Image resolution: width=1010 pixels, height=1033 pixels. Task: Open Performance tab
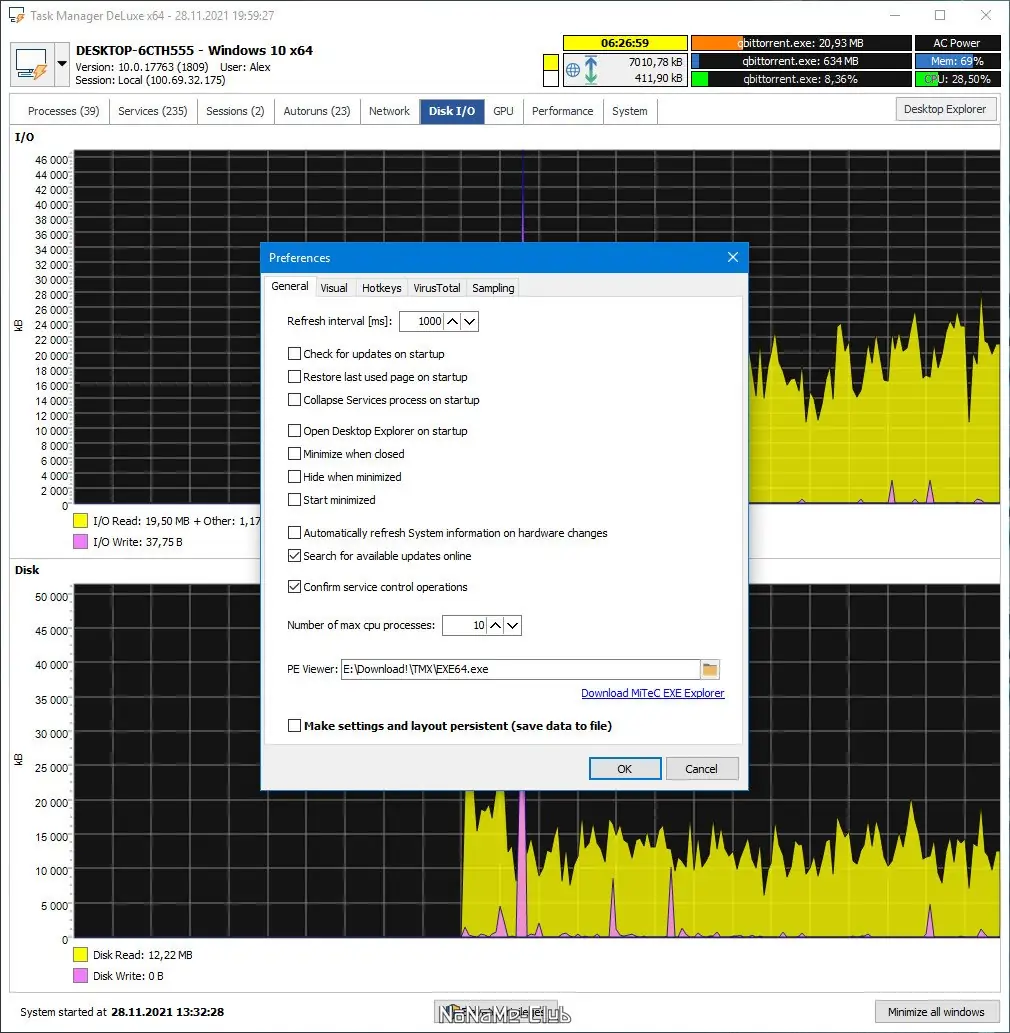563,111
